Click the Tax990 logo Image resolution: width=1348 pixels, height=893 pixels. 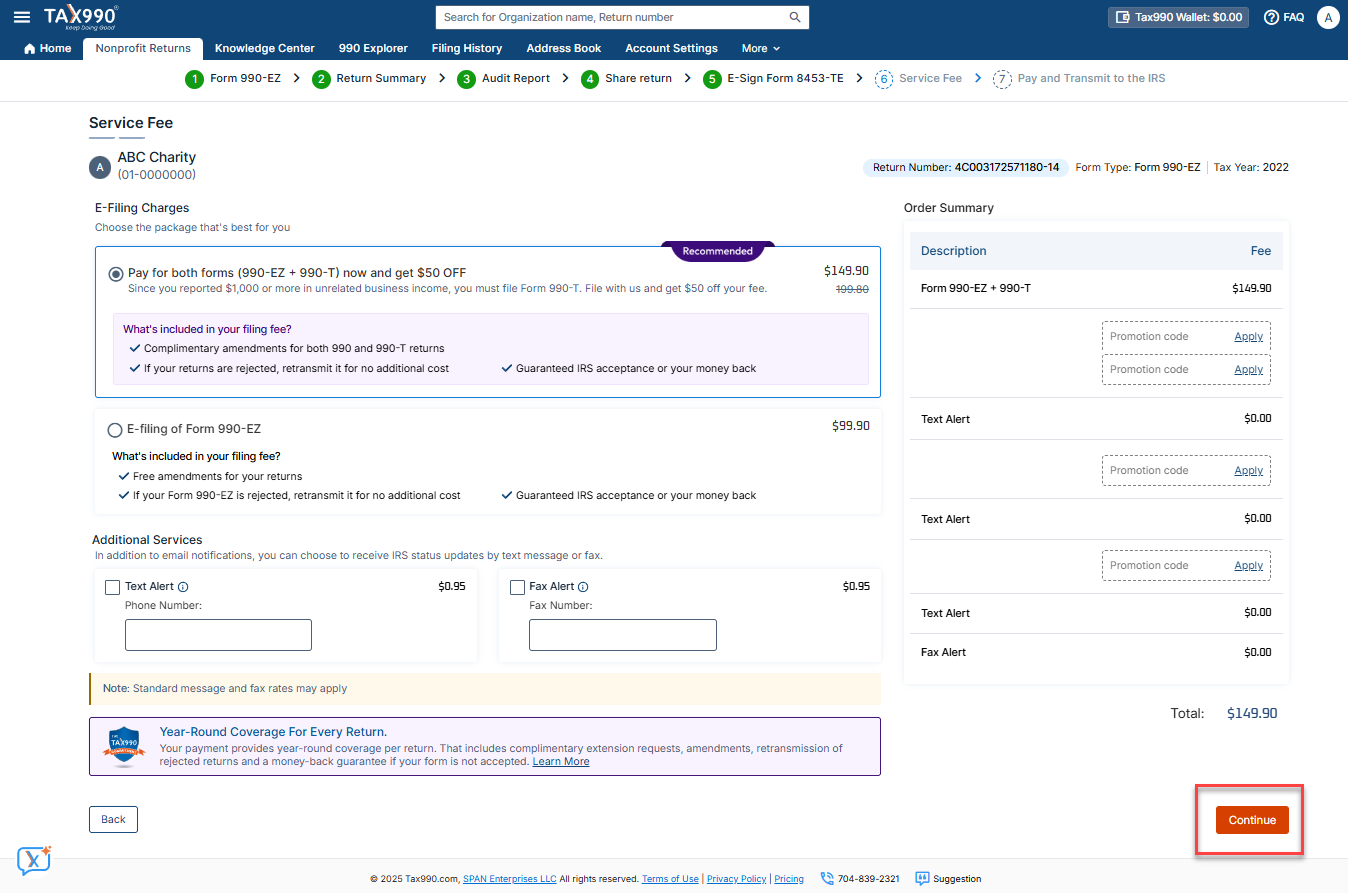click(81, 17)
